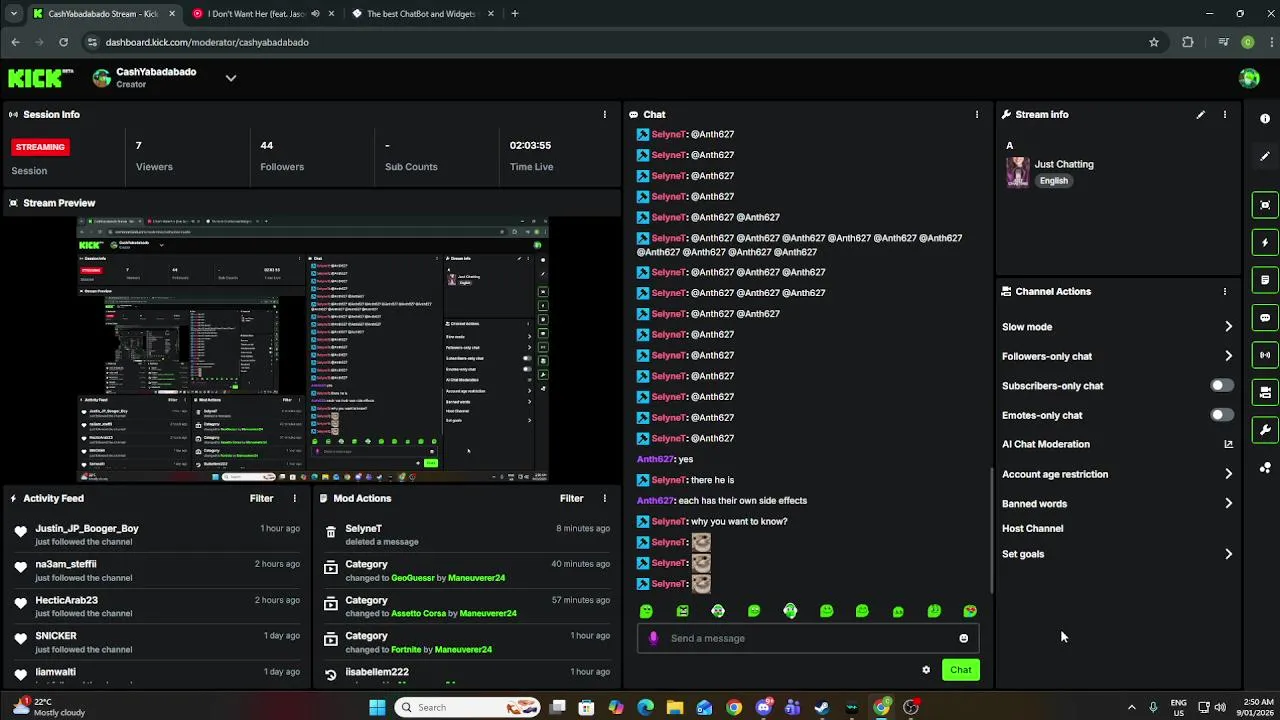Click the pencil icon in right sidebar
The width and height of the screenshot is (1280, 720).
1265,156
